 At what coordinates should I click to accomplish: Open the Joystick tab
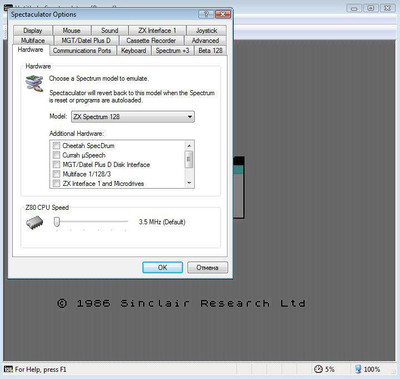pyautogui.click(x=207, y=30)
